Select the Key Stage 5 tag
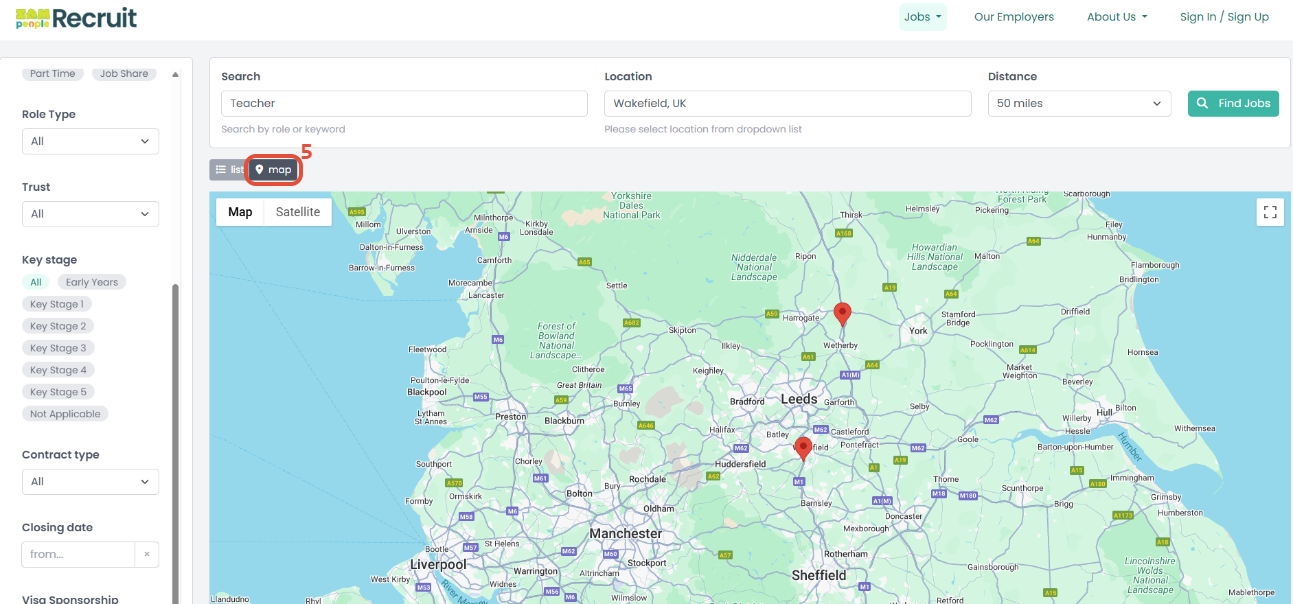The height and width of the screenshot is (604, 1293). [58, 392]
